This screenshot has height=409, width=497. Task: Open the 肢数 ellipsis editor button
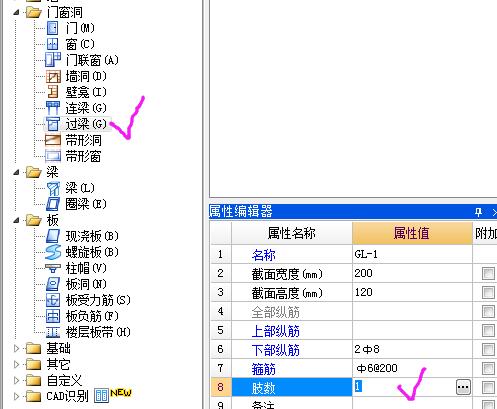click(x=463, y=387)
